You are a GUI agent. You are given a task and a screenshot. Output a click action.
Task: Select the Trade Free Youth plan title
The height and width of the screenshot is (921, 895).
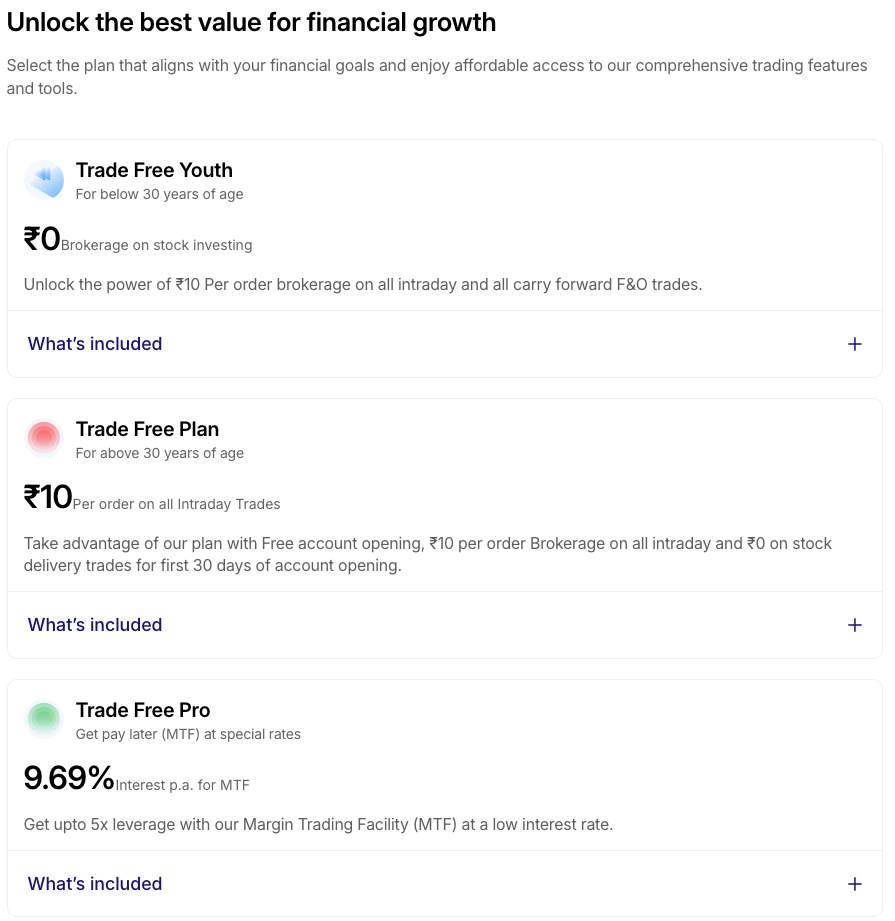pyautogui.click(x=154, y=170)
